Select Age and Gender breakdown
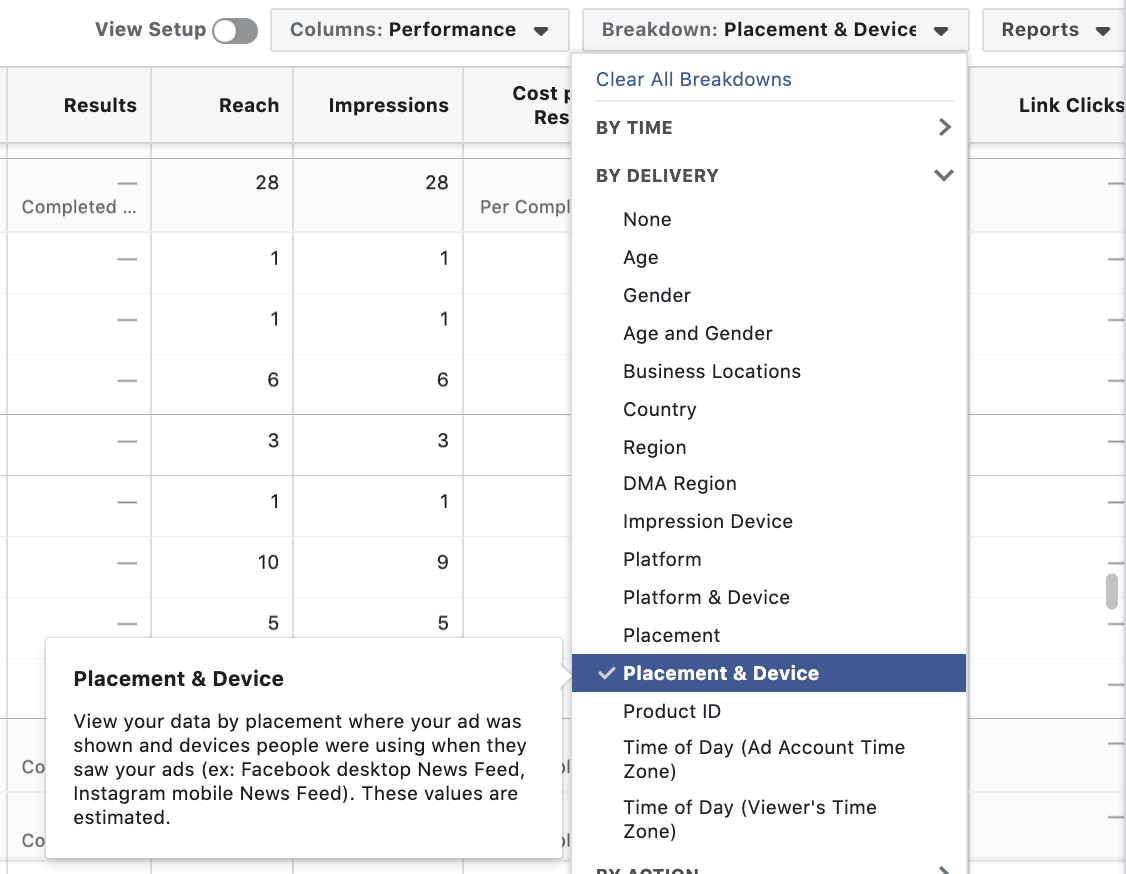 click(698, 333)
